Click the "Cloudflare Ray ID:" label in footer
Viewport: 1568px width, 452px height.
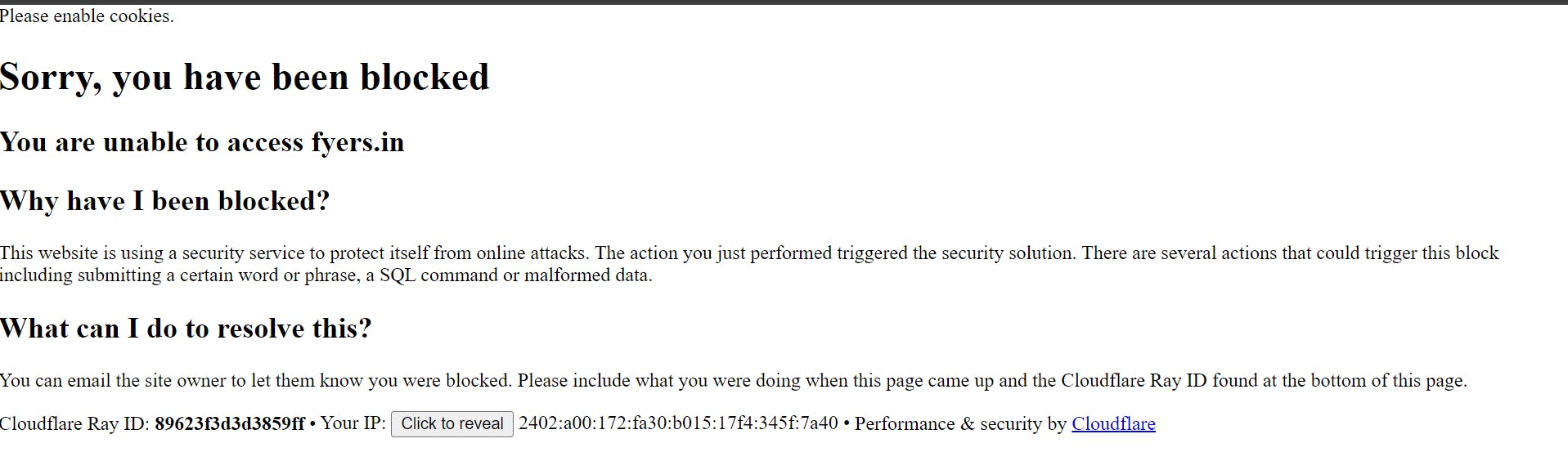pos(74,423)
